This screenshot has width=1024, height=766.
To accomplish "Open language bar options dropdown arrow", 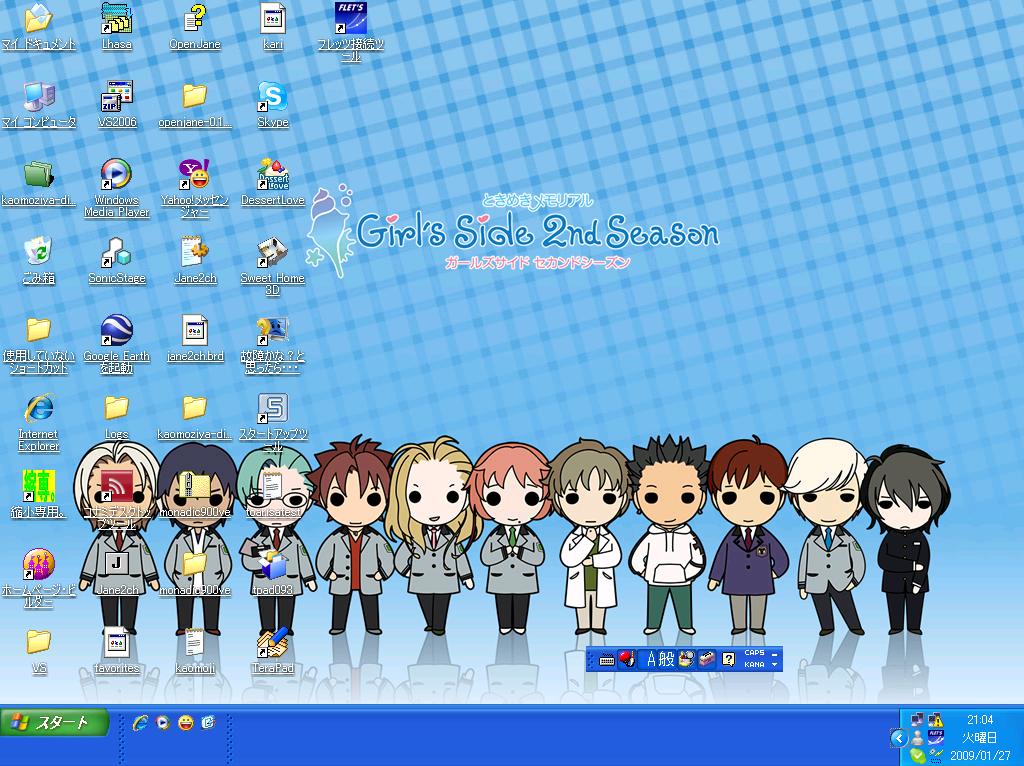I will point(775,665).
